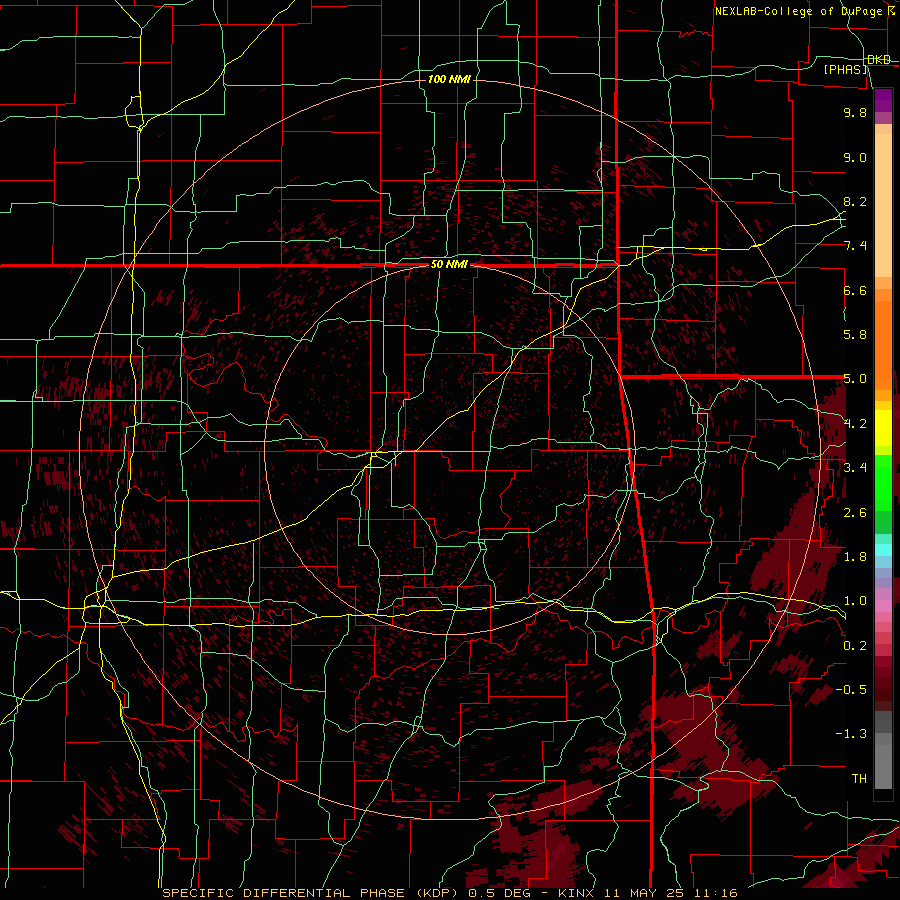The width and height of the screenshot is (900, 900).
Task: Click the 9.0 value on the legend
Action: 855,157
